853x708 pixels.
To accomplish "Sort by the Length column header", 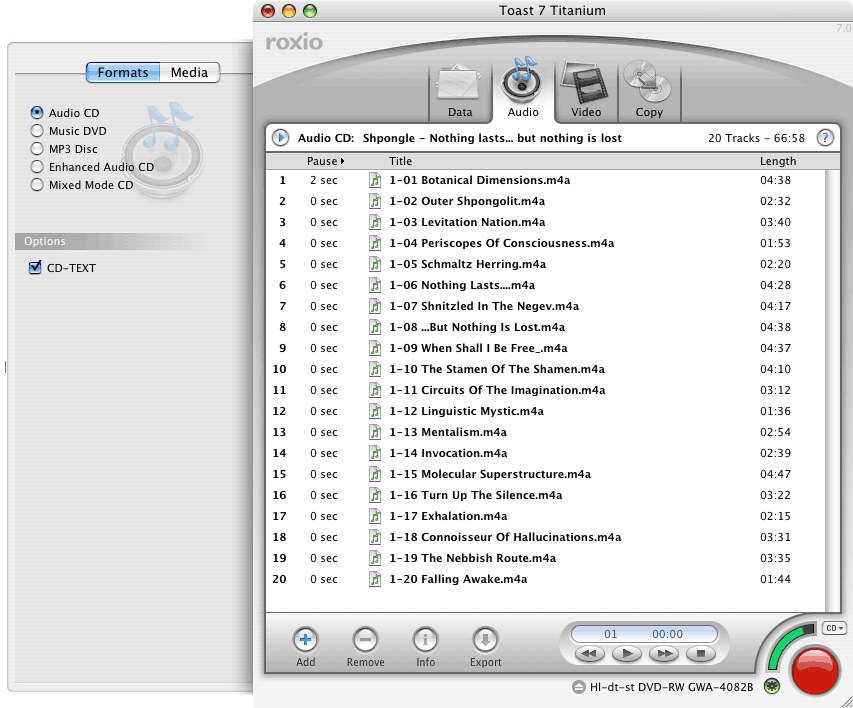I will tap(778, 161).
